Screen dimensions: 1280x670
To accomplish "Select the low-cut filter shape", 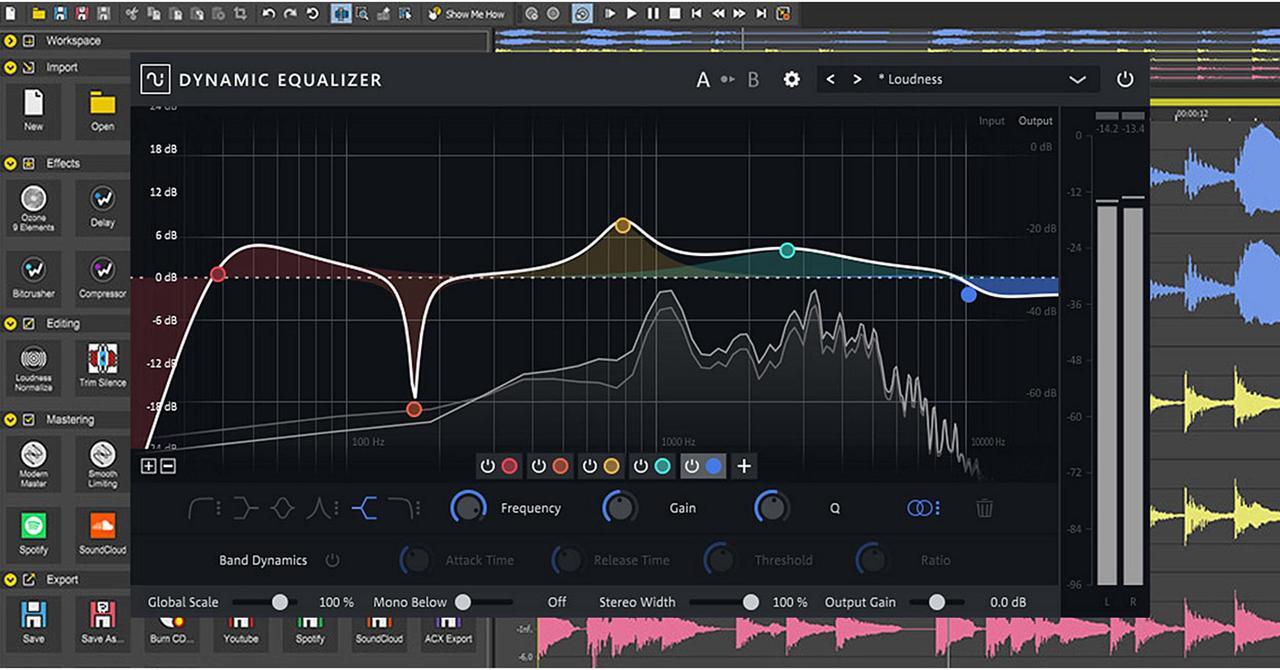I will [x=201, y=509].
